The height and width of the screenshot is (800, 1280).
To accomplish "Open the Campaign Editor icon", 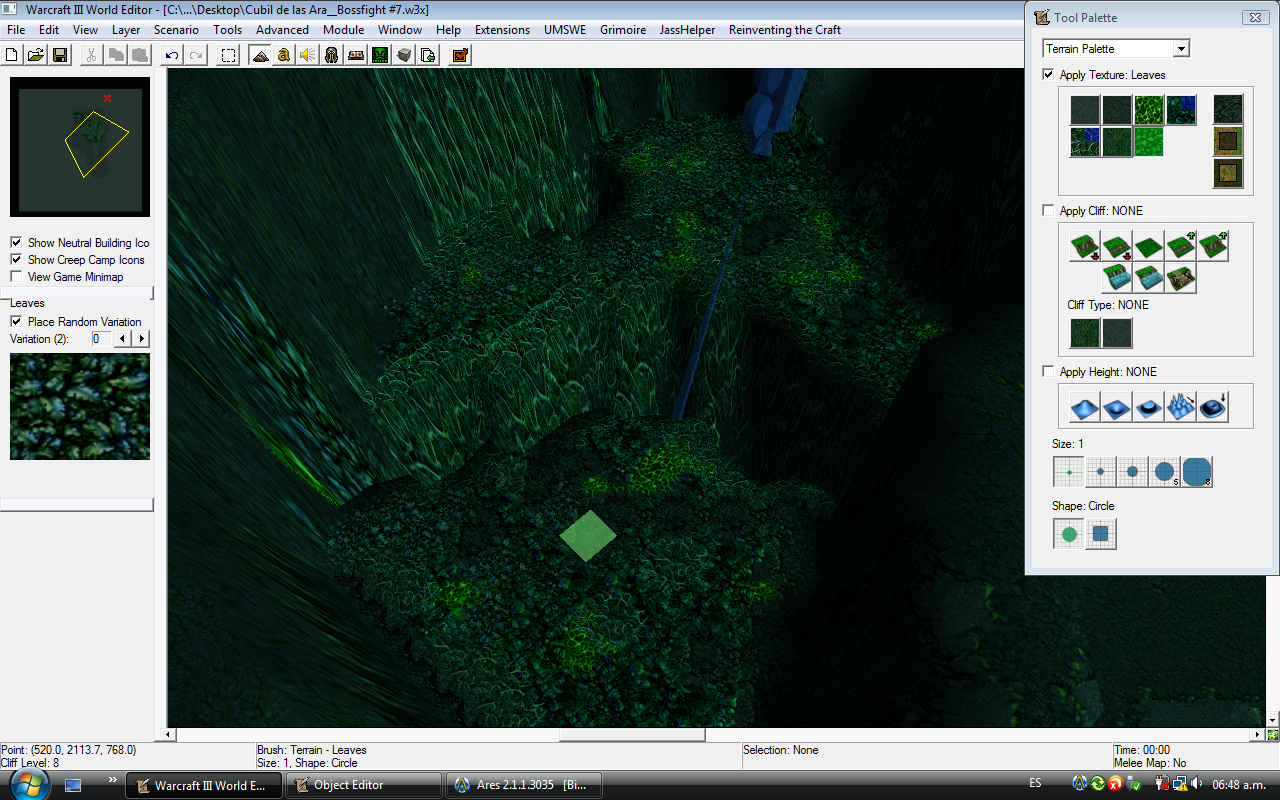I will click(x=356, y=55).
